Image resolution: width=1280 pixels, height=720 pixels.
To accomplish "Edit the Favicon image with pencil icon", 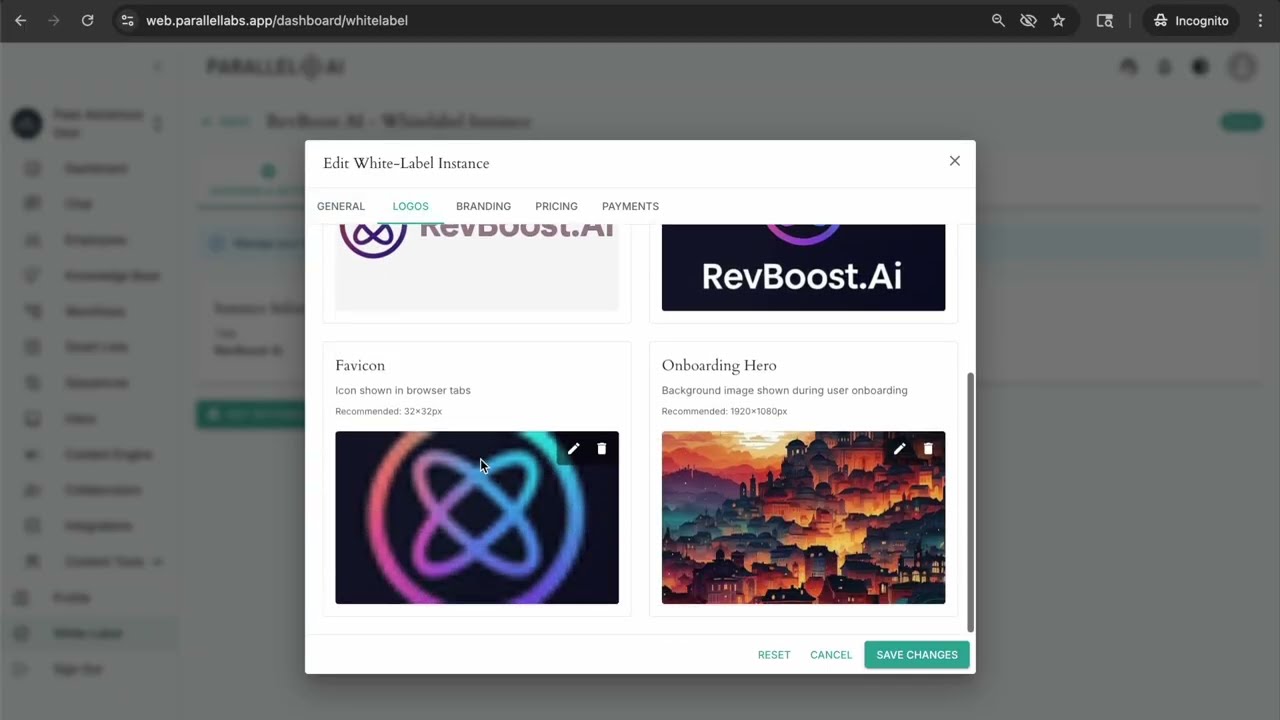I will click(x=573, y=449).
